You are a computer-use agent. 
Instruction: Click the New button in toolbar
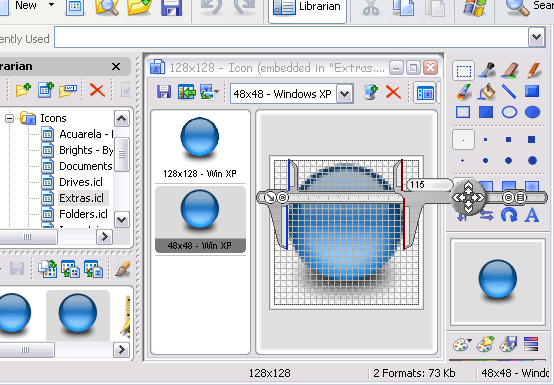coord(25,5)
